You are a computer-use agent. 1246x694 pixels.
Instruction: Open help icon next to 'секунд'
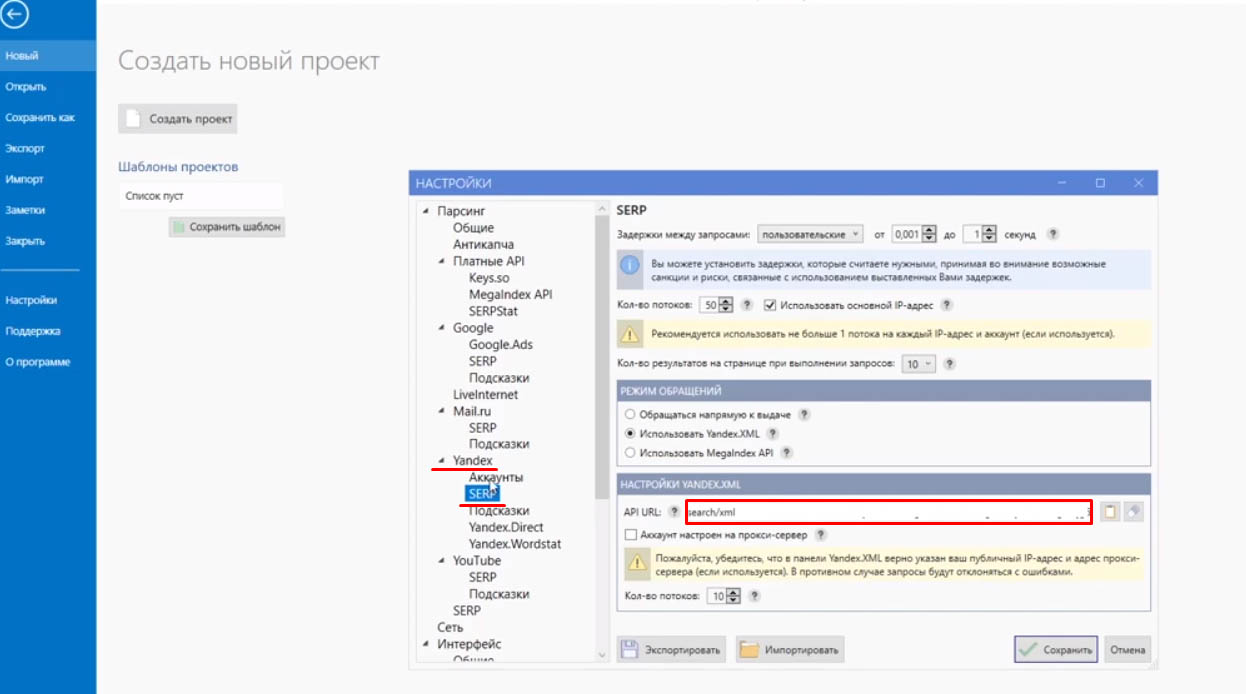pyautogui.click(x=1052, y=234)
